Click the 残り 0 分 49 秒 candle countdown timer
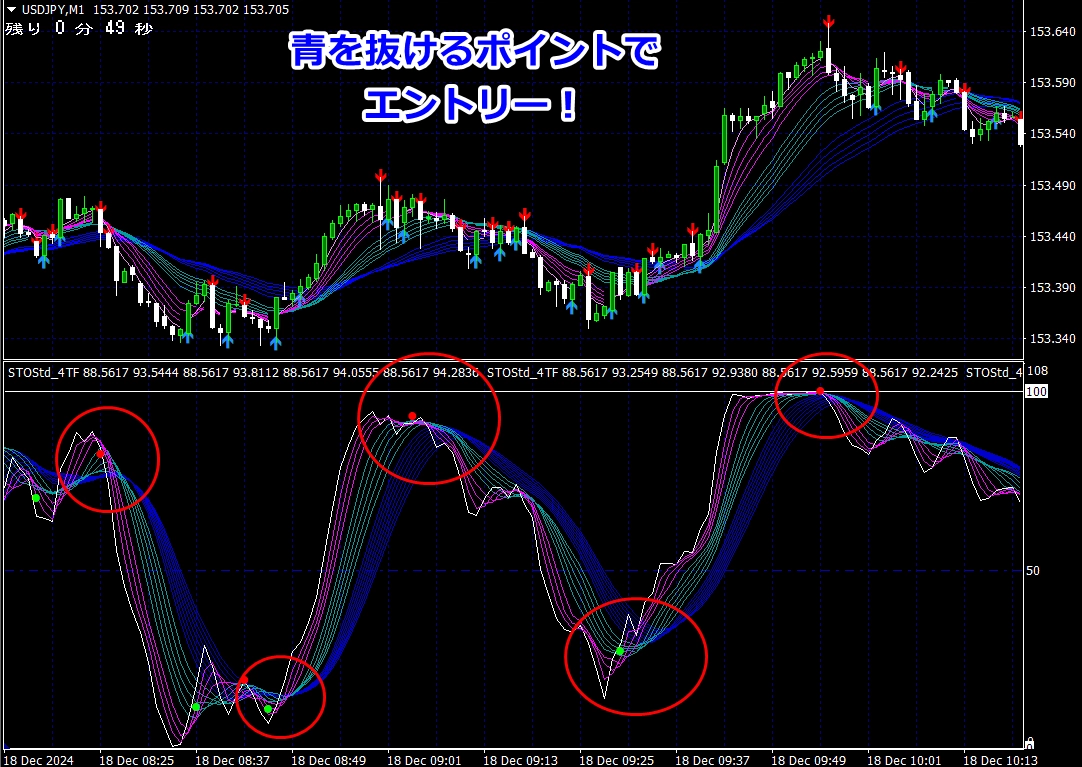The image size is (1082, 767). pos(78,28)
